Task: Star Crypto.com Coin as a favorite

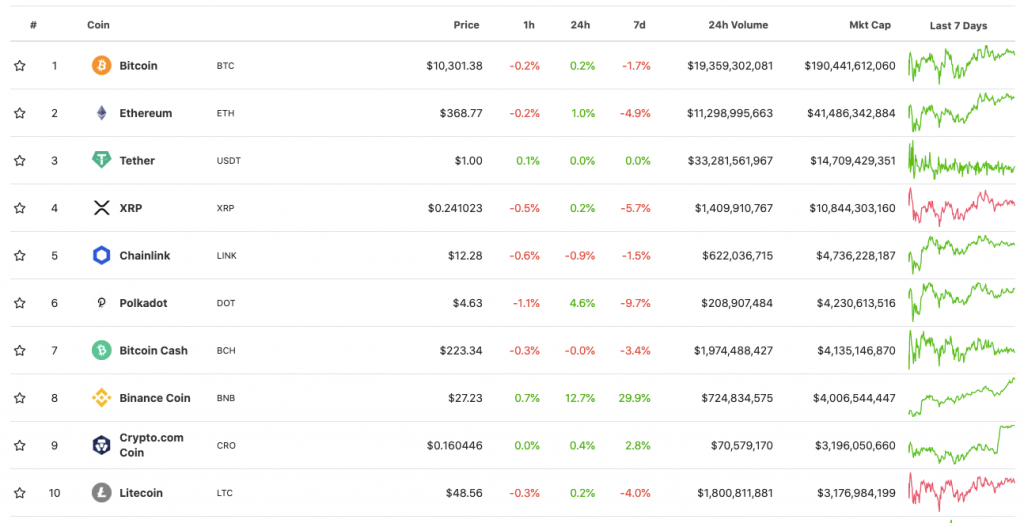Action: (20, 445)
